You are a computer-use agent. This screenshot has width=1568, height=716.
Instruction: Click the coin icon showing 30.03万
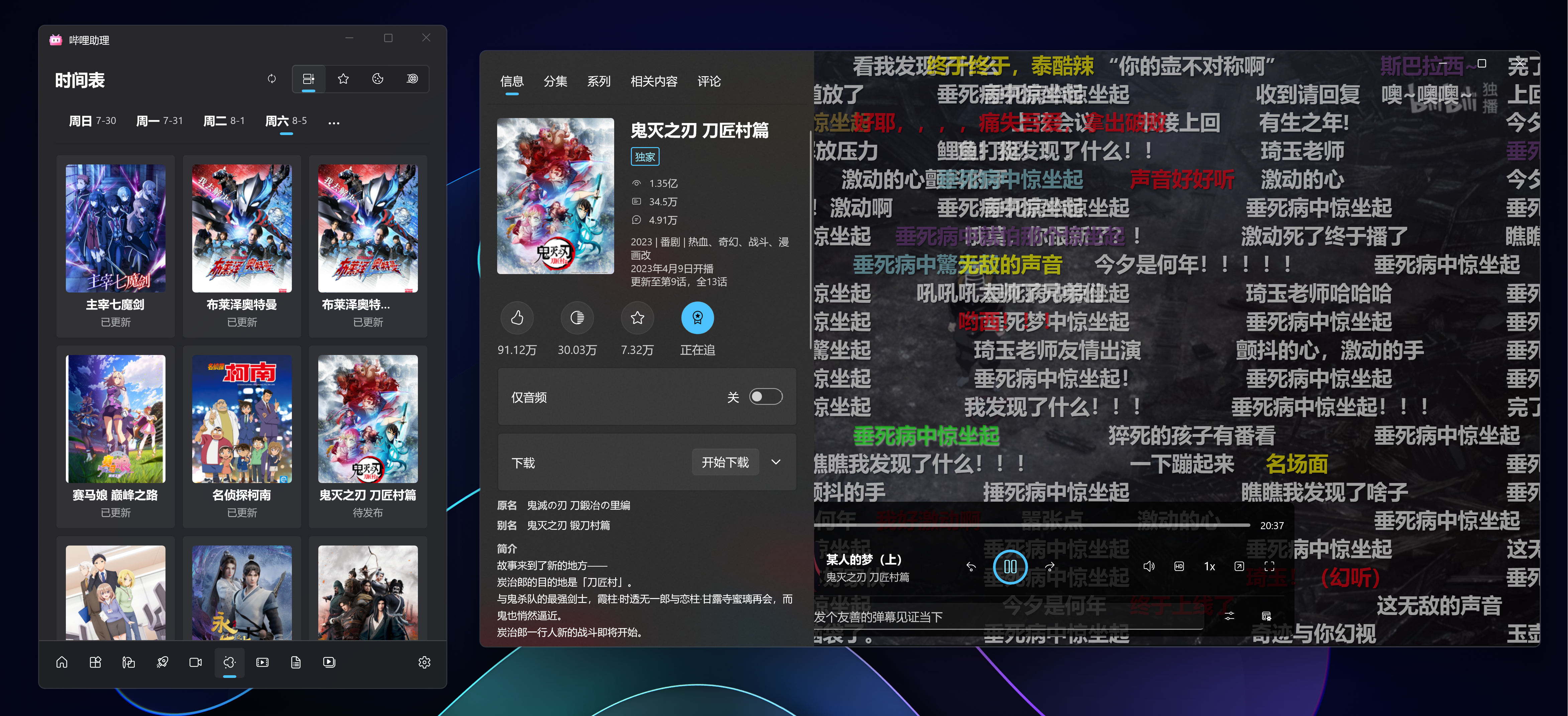(576, 318)
